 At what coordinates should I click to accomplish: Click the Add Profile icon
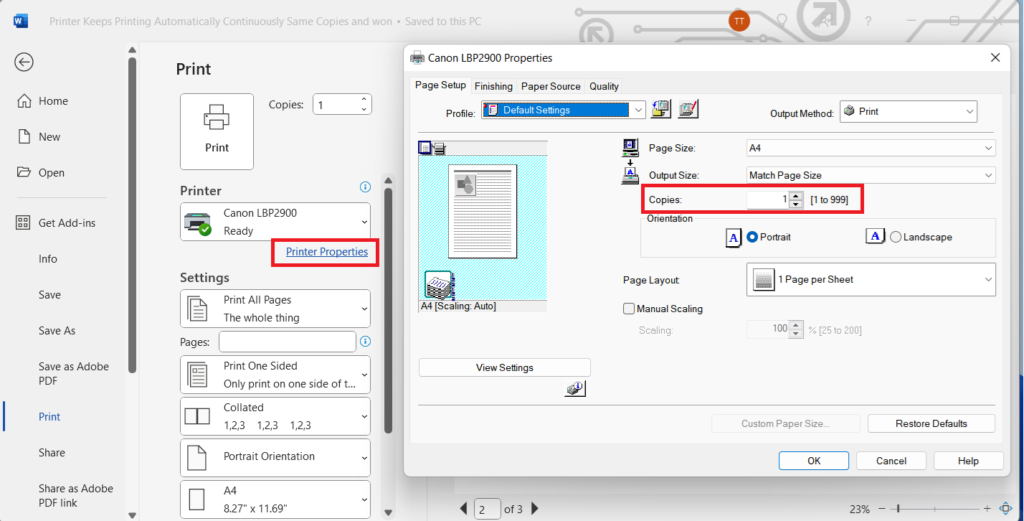coord(661,110)
